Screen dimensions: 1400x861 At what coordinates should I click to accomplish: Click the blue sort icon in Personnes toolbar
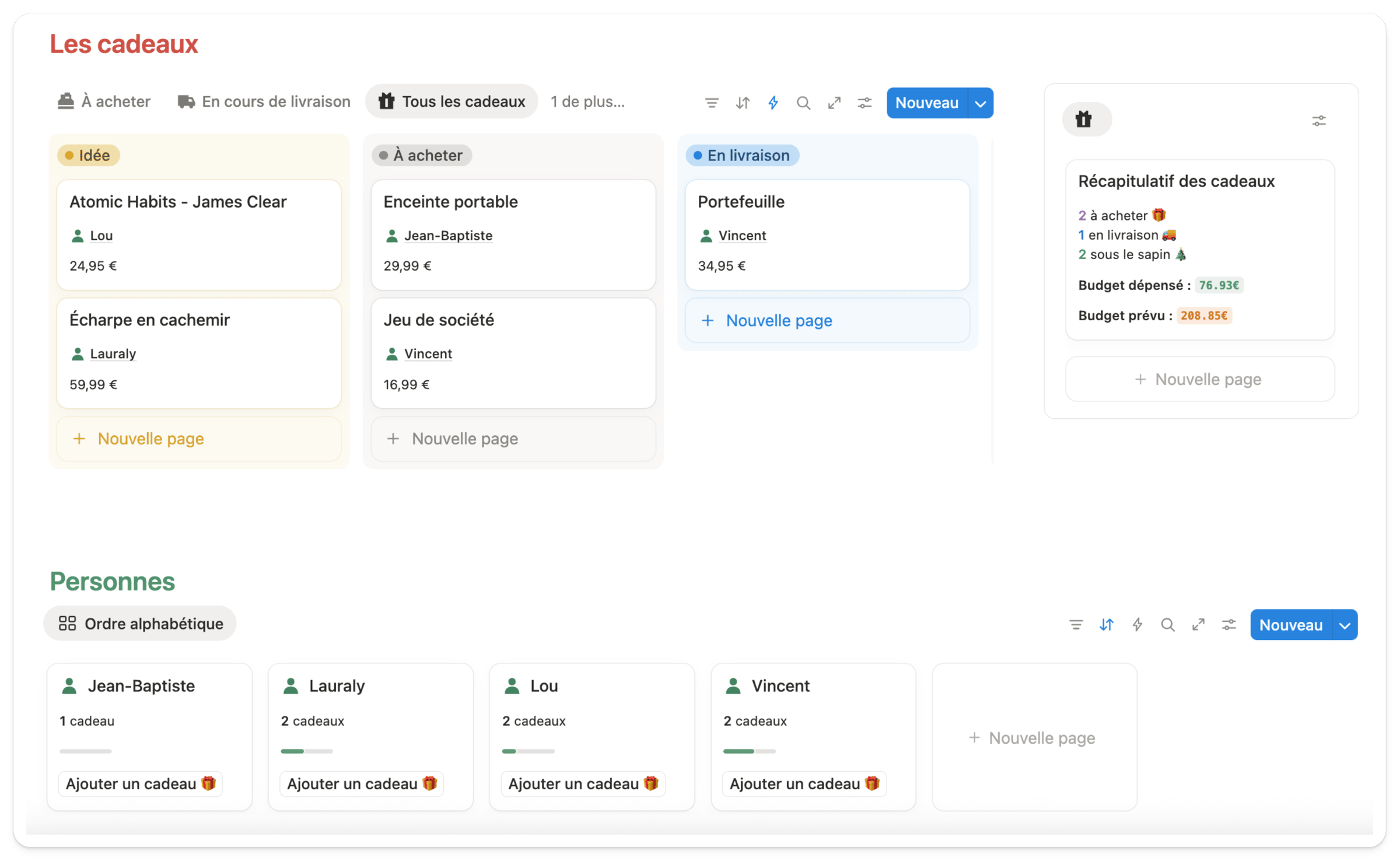pos(1107,625)
